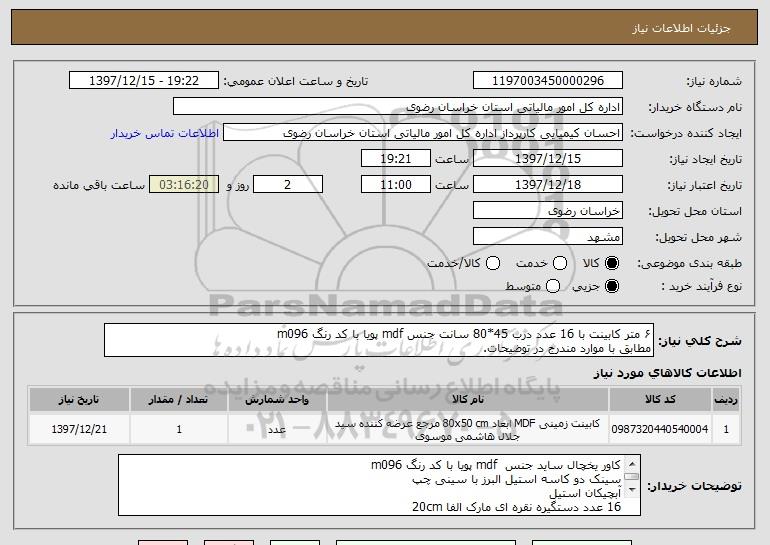Click the need number field 1197003450000296
Viewport: 770px width, 545px height.
[x=548, y=81]
